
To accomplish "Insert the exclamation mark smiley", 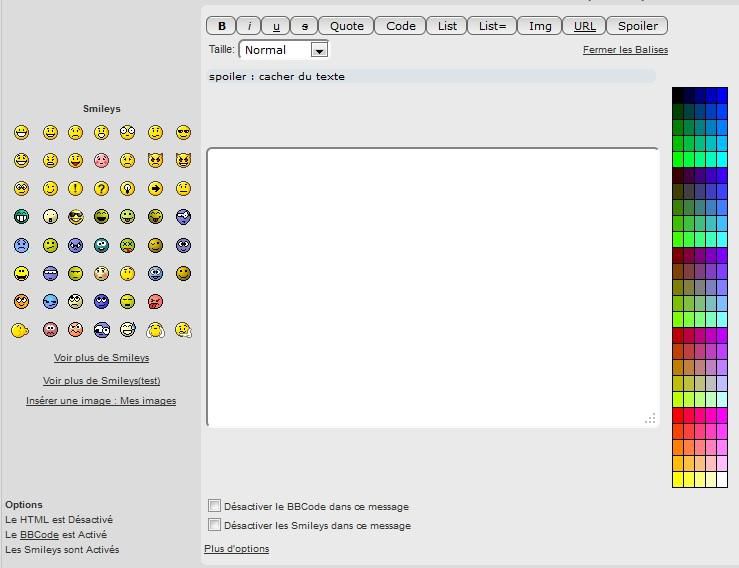I will point(75,189).
